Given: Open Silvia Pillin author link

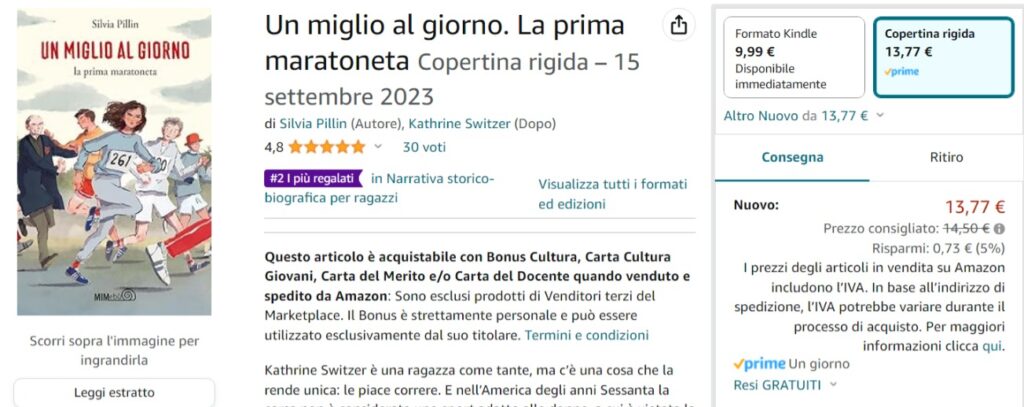Looking at the screenshot, I should (313, 123).
